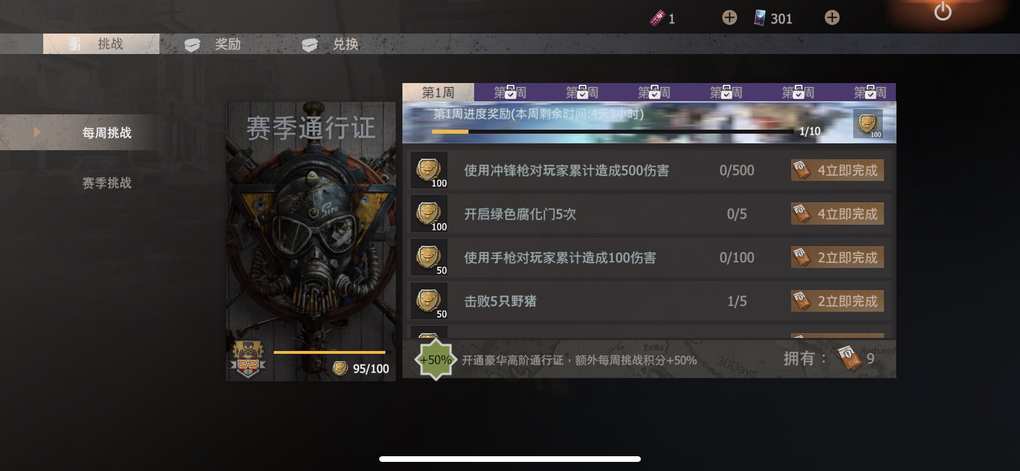Tap the green +50% badge icon
This screenshot has width=1020, height=471.
click(x=436, y=359)
